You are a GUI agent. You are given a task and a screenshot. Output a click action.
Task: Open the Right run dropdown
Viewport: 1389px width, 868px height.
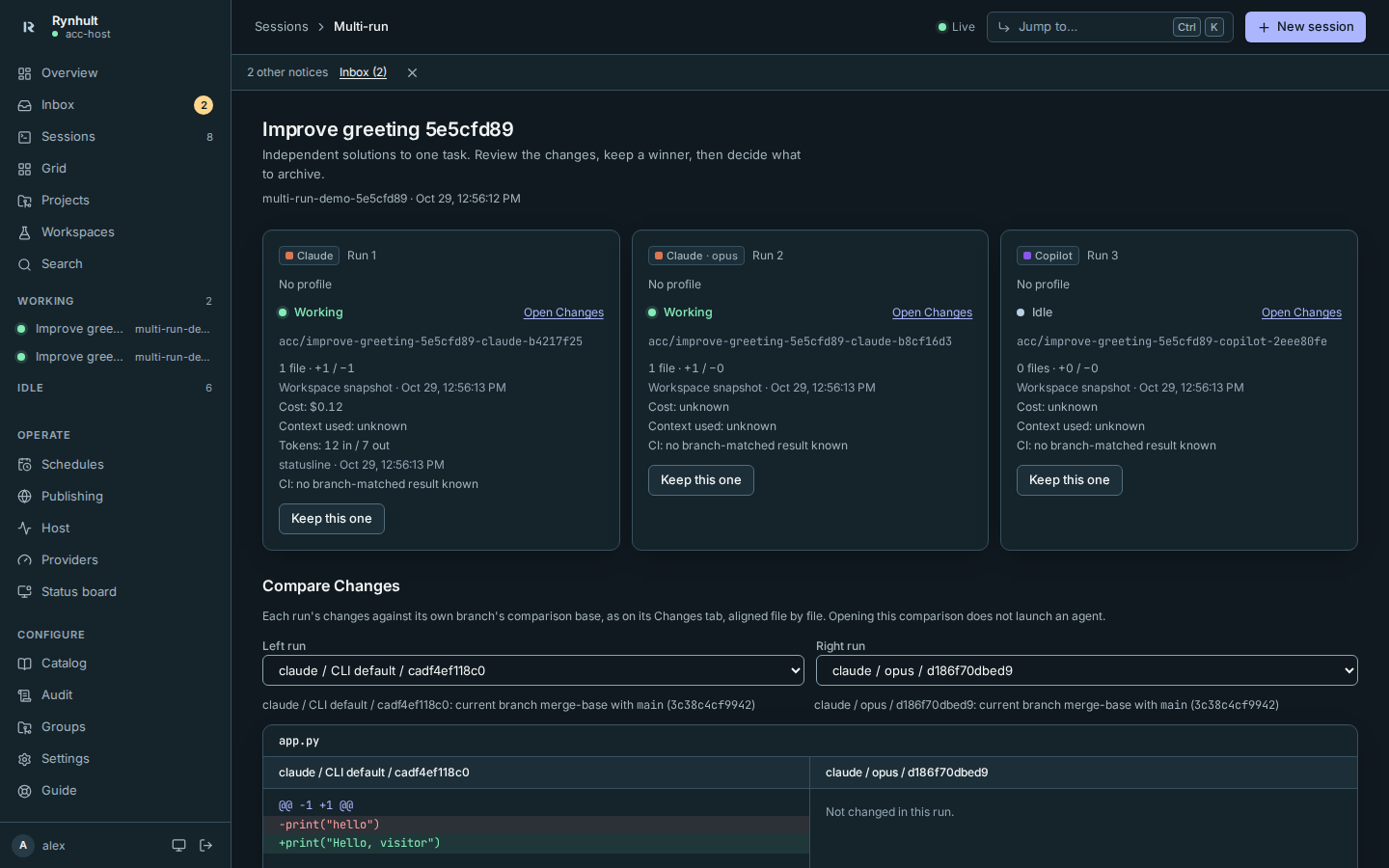[1087, 670]
